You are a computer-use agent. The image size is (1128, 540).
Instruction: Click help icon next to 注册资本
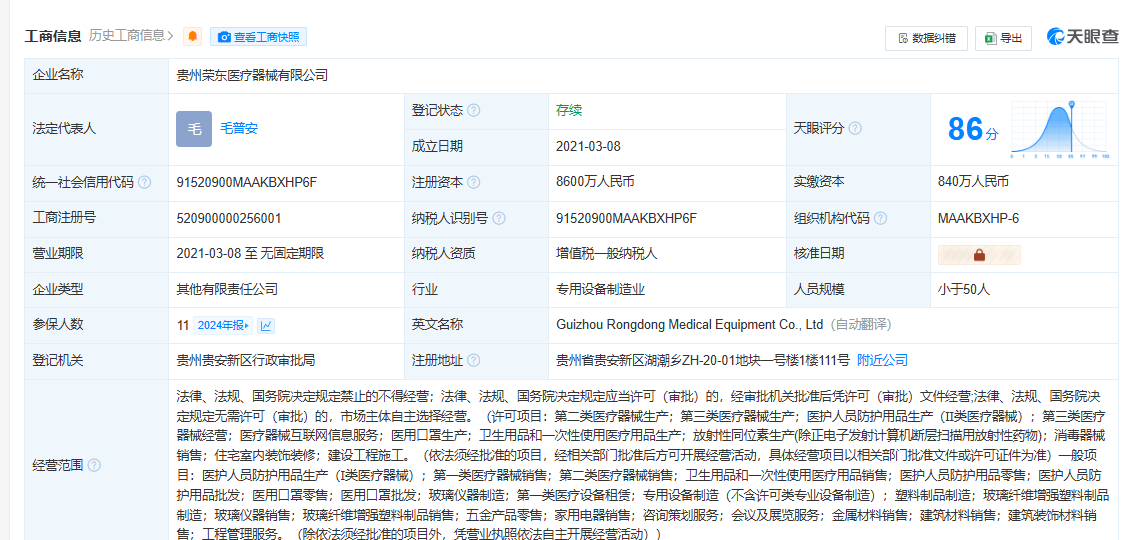click(x=473, y=182)
